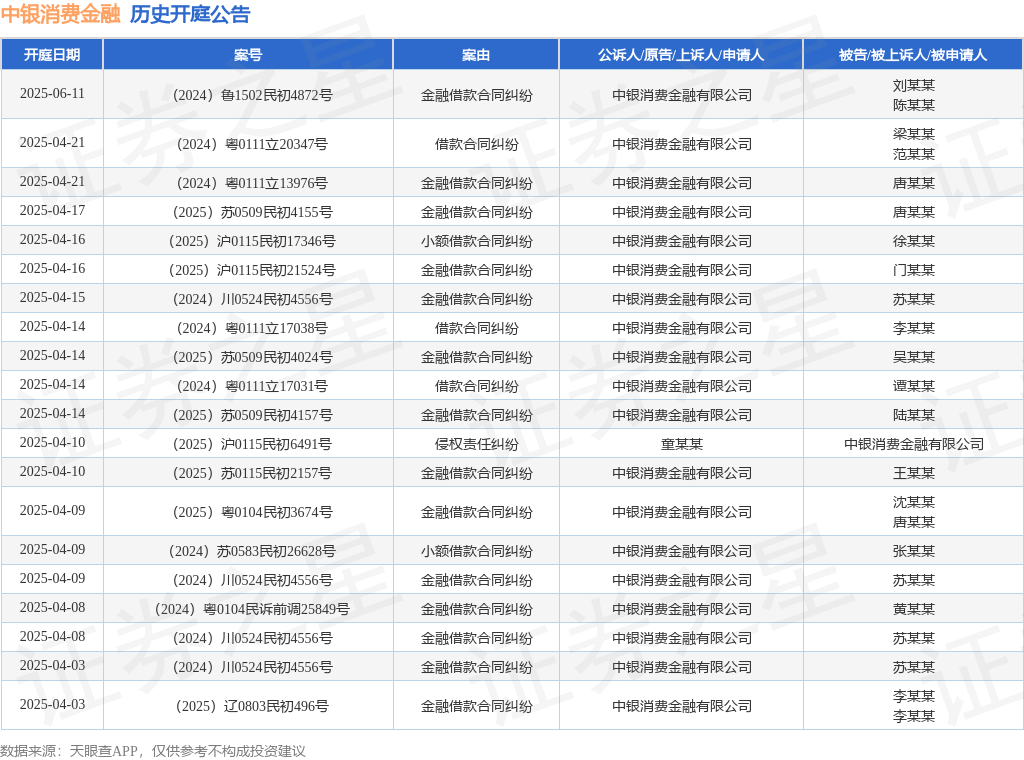Open case 苏0583民初26628号
This screenshot has width=1024, height=760.
(253, 552)
